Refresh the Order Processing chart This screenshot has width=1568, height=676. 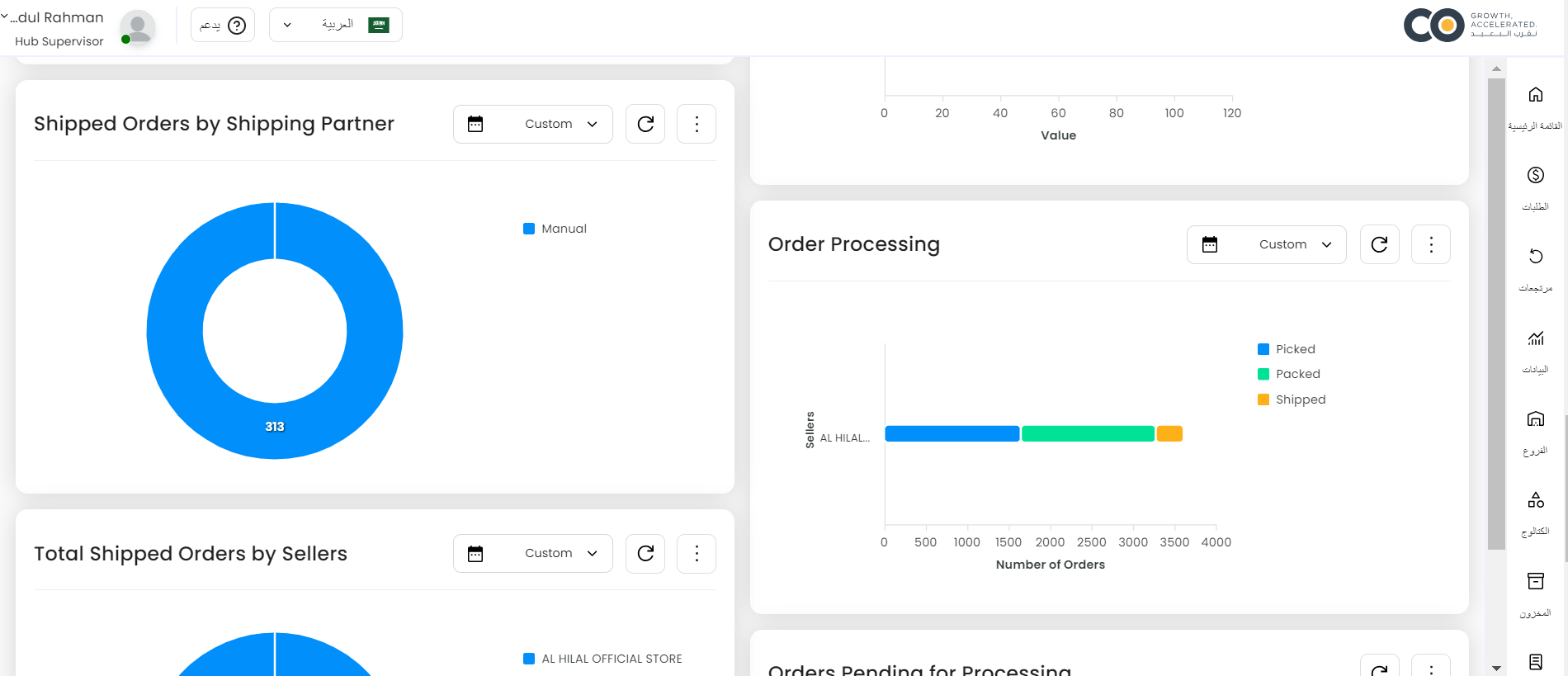[1379, 244]
